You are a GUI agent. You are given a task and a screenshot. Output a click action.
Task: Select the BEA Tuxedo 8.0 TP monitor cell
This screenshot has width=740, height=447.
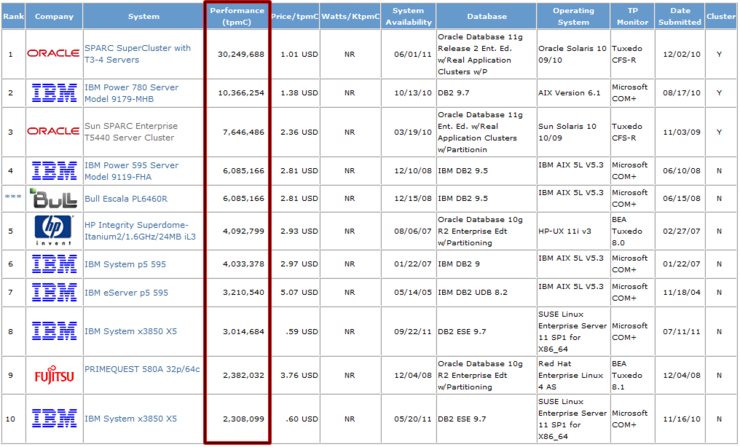coord(627,231)
